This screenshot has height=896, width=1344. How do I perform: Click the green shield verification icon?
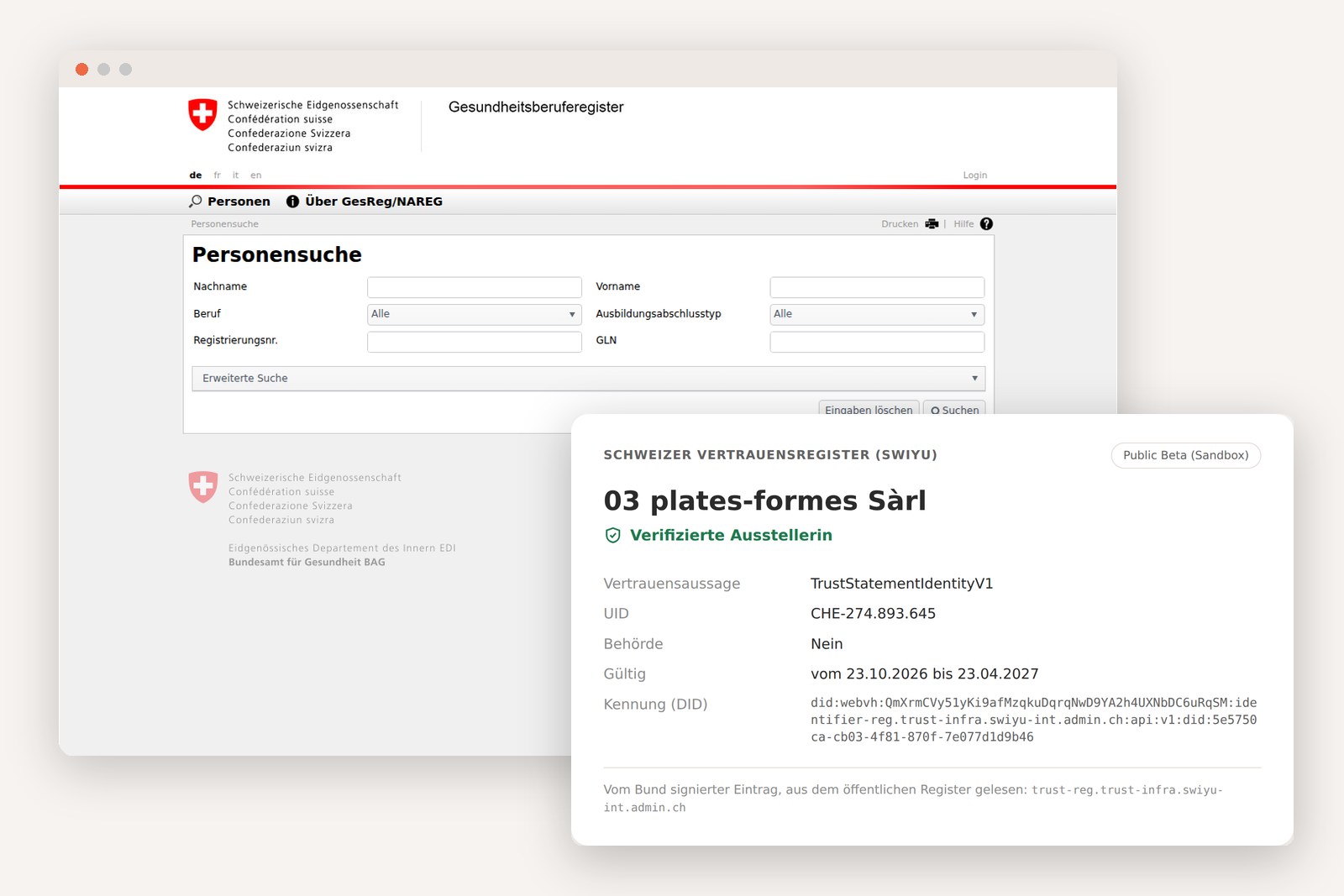[613, 536]
